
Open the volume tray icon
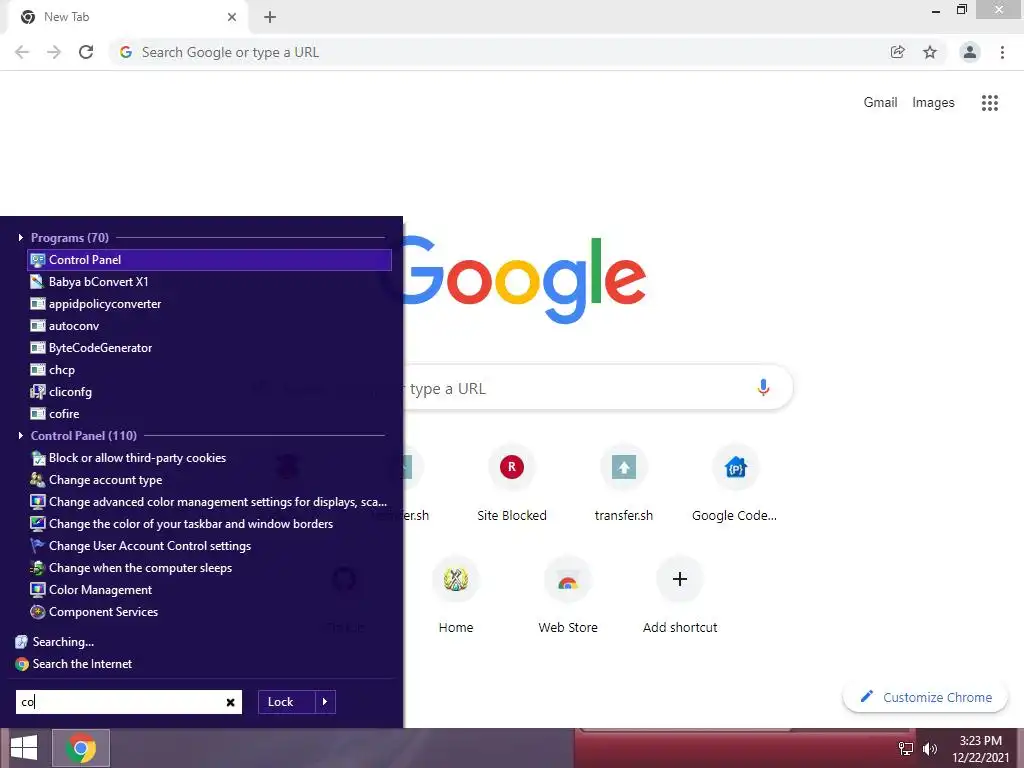pos(930,749)
